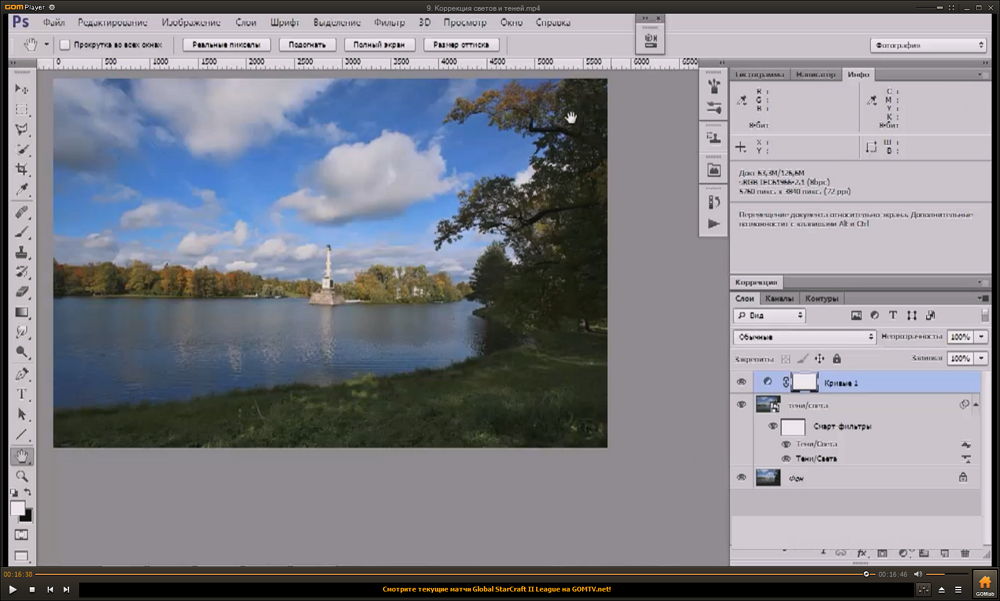Click the layer styles fx icon
The image size is (1000, 601).
click(x=861, y=552)
